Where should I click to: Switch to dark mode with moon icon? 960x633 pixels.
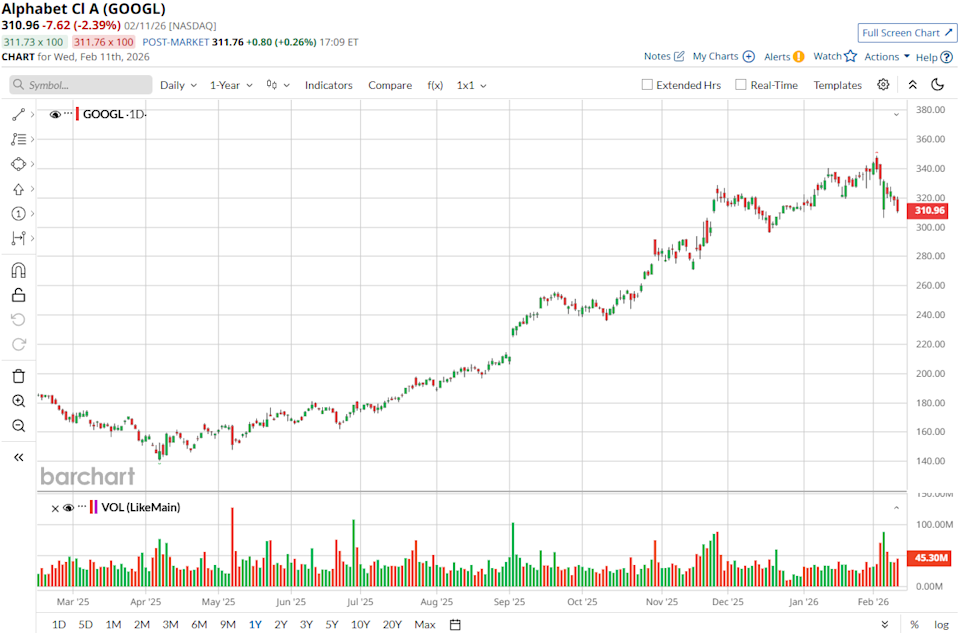(x=937, y=85)
